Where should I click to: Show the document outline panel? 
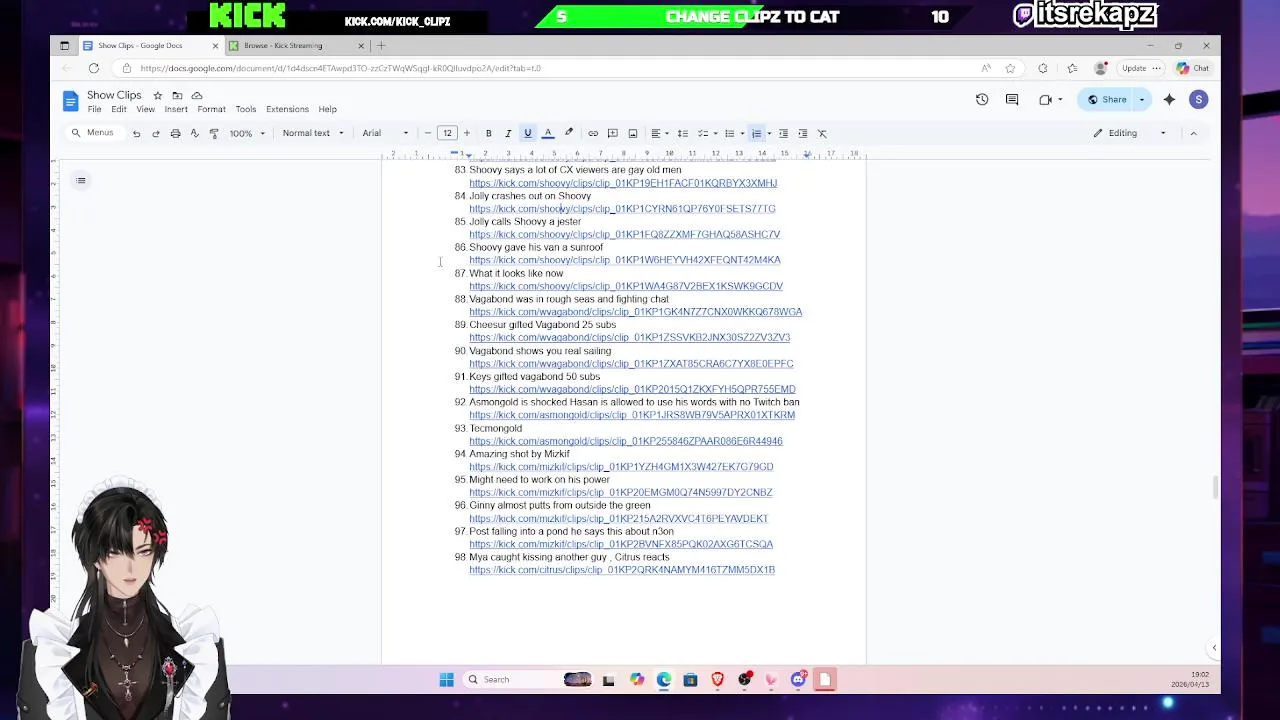[81, 180]
